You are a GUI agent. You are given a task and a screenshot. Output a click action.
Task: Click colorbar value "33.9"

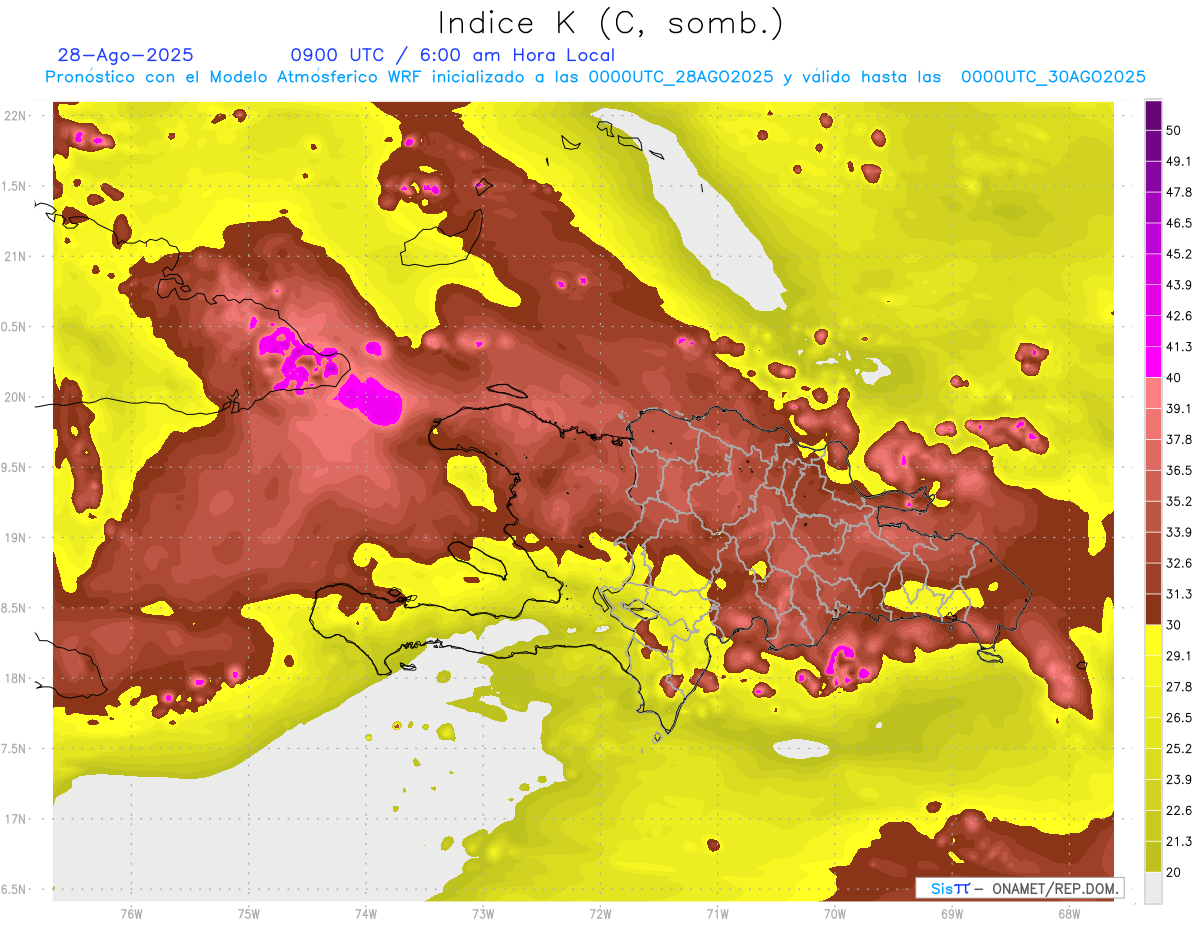(x=1178, y=532)
